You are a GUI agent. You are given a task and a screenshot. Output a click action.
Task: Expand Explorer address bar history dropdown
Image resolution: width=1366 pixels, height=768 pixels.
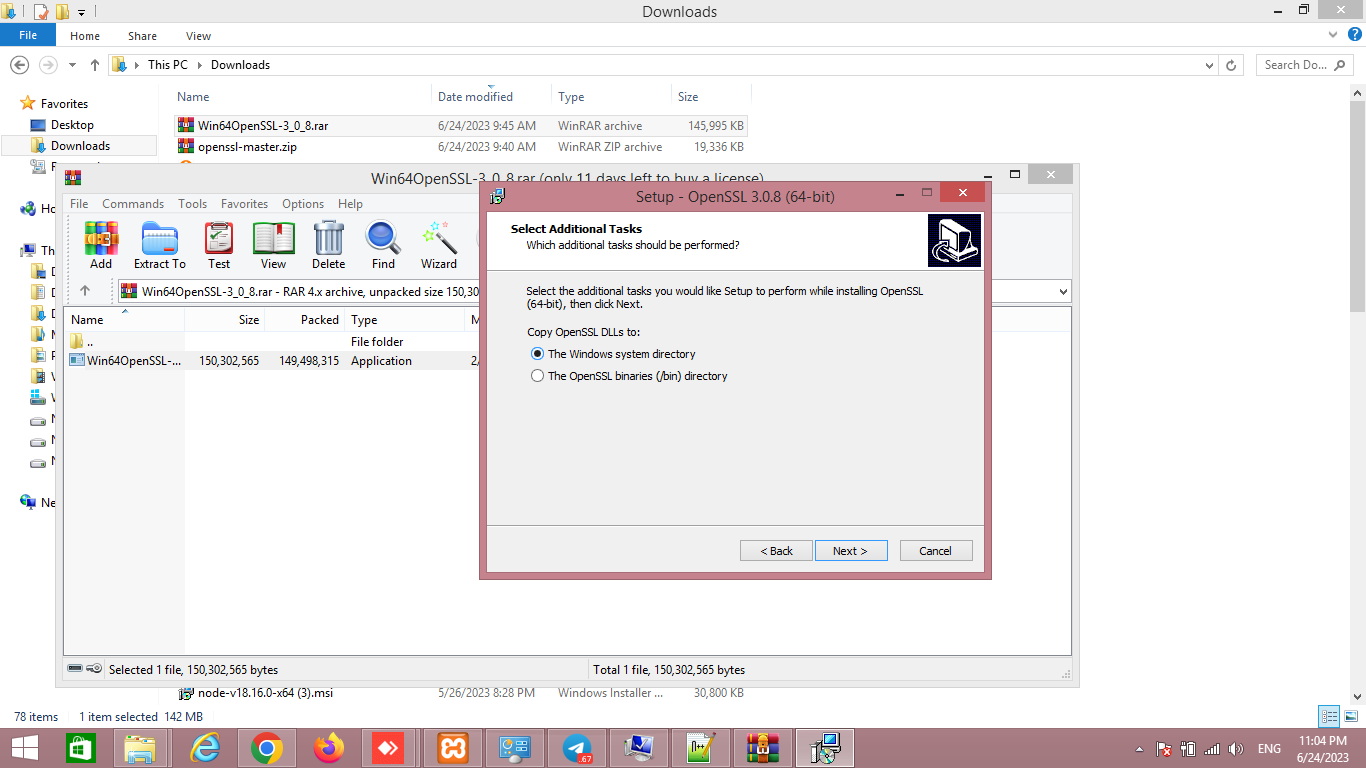[1210, 65]
